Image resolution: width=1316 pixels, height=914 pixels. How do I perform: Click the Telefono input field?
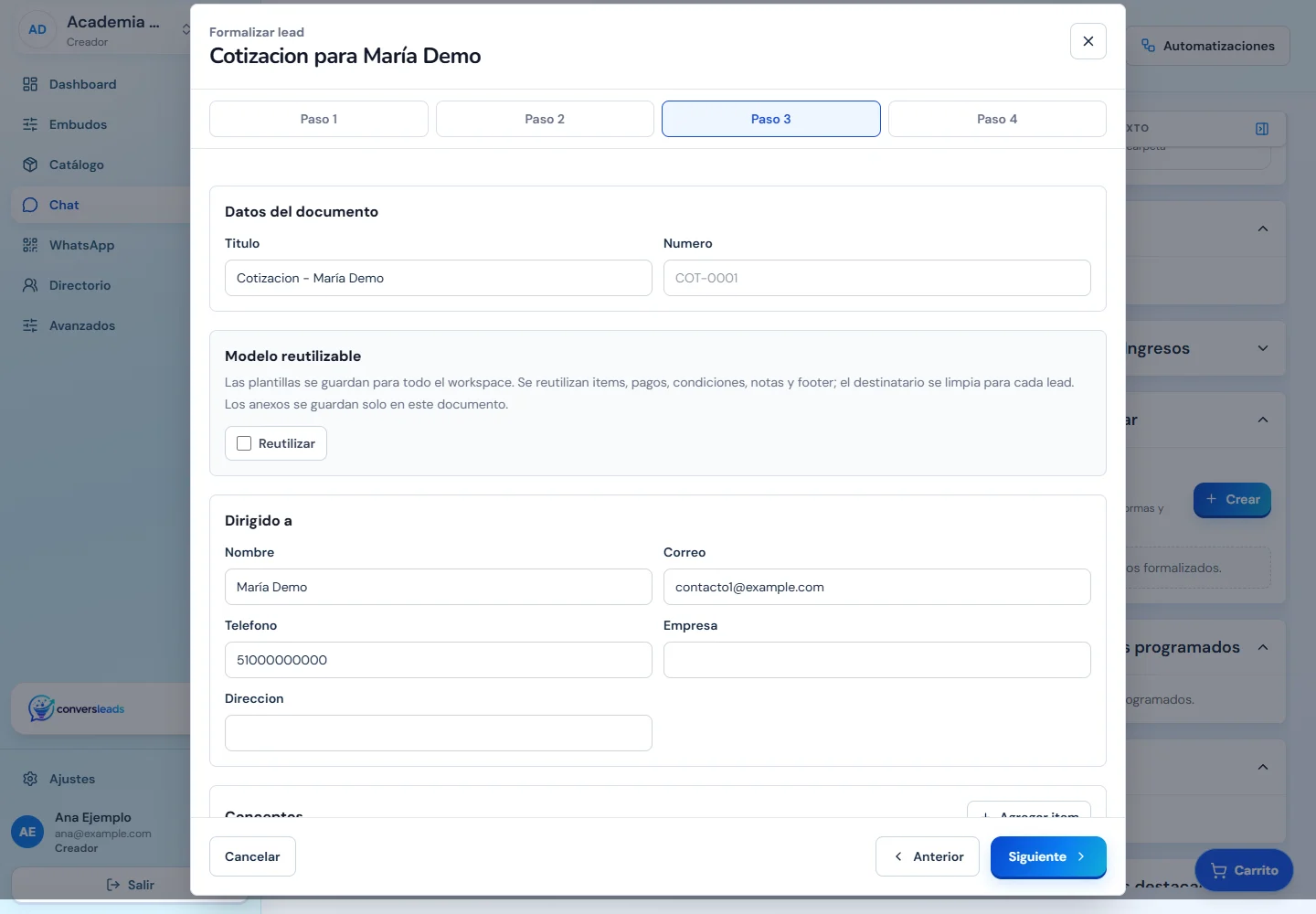click(x=439, y=660)
